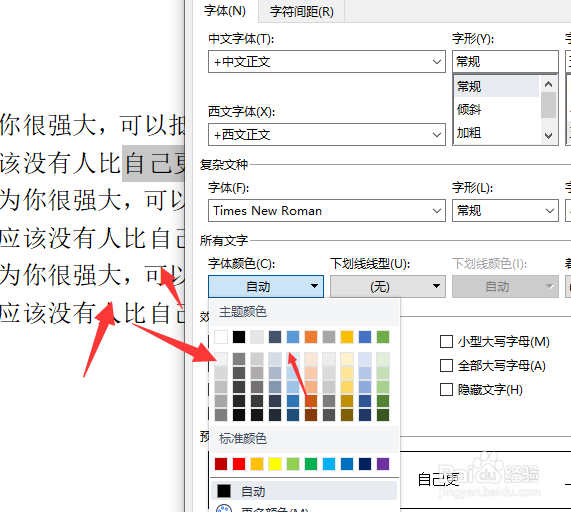
Task: Enable the 隐藏文字(H) checkbox
Action: tap(446, 389)
